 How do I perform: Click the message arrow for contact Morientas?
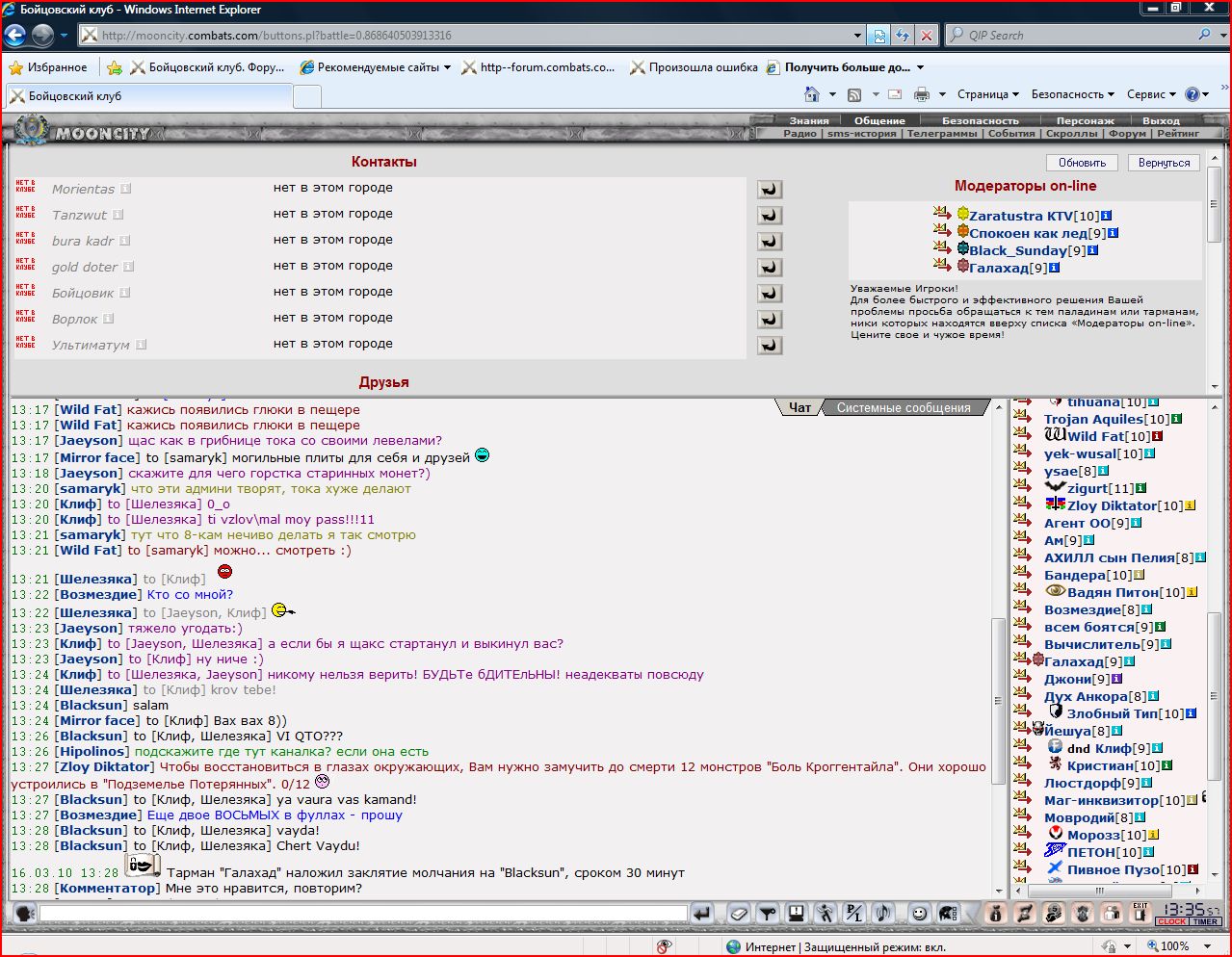pos(770,190)
